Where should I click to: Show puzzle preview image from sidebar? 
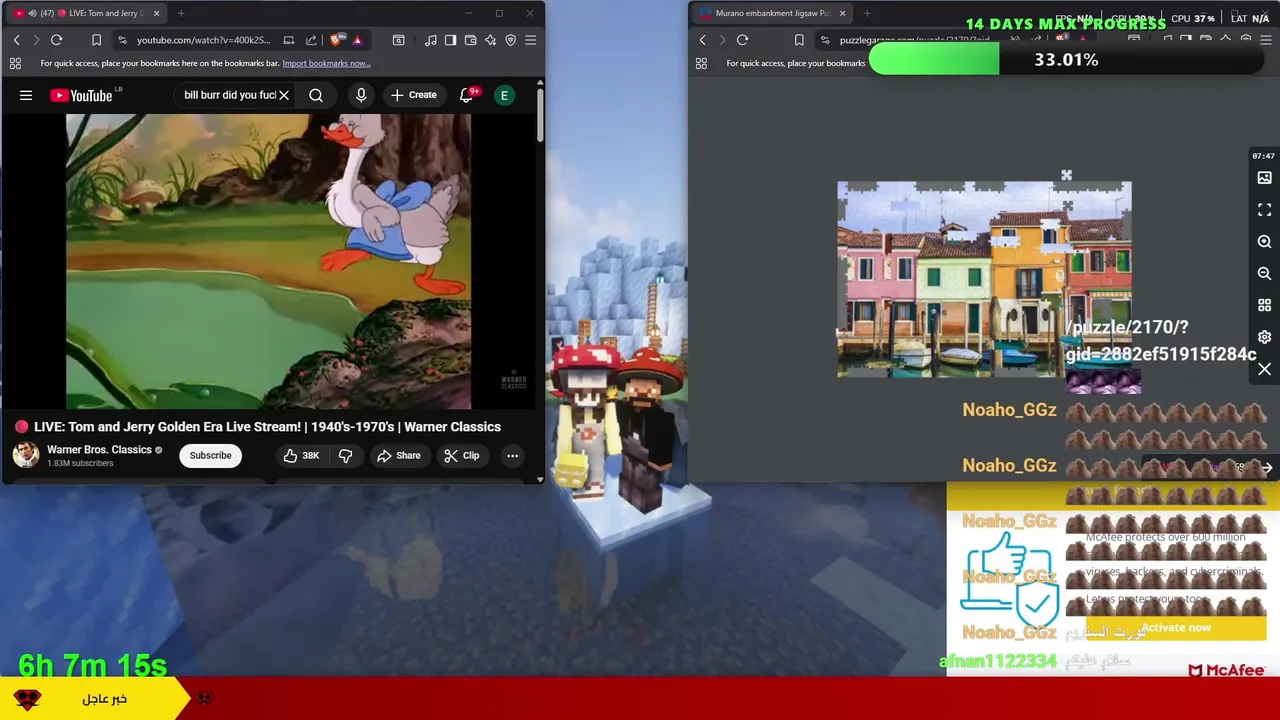pyautogui.click(x=1264, y=178)
